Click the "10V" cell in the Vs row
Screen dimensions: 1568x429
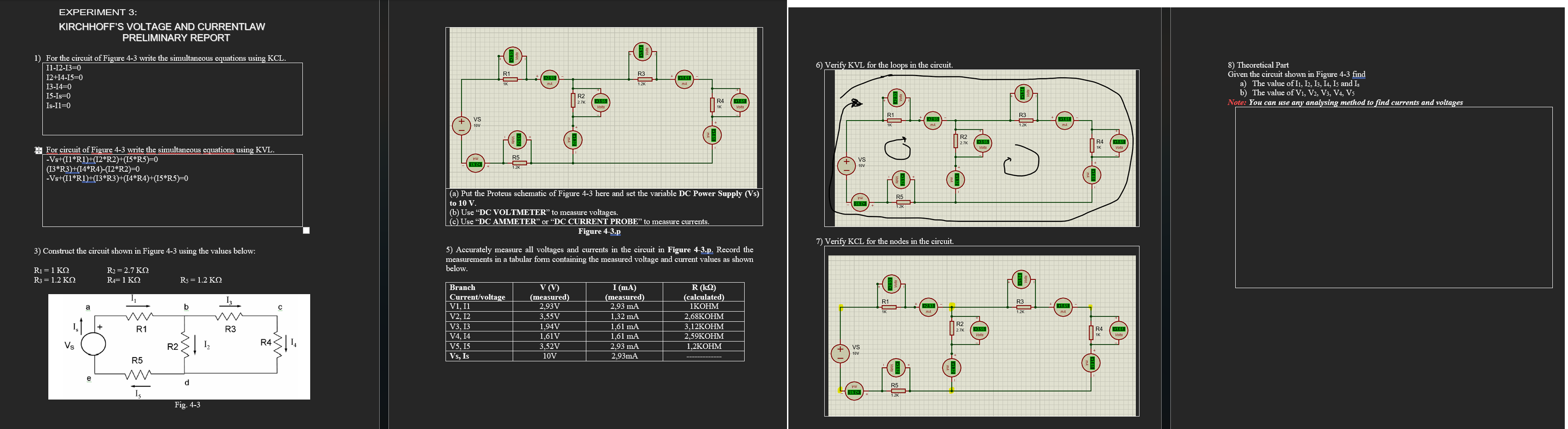click(x=550, y=356)
